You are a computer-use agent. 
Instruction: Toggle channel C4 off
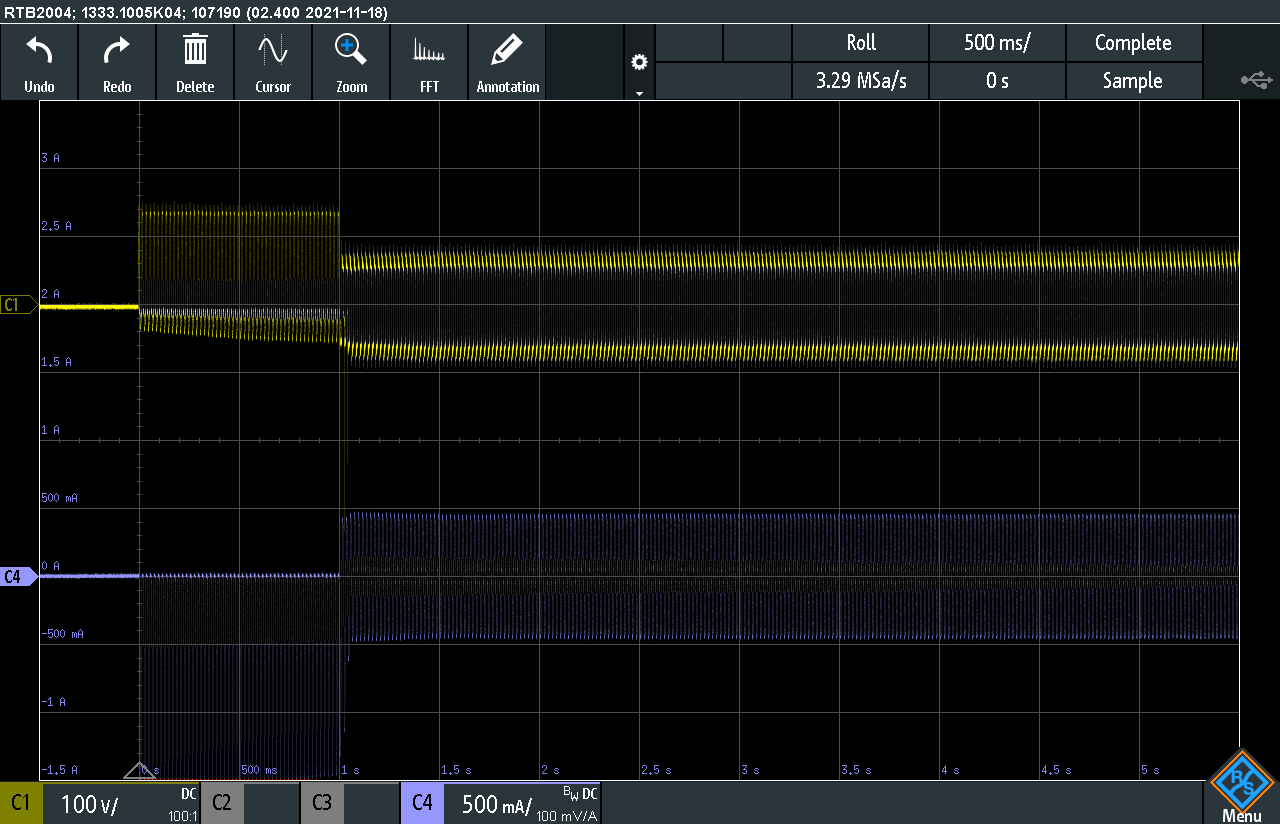pos(422,802)
